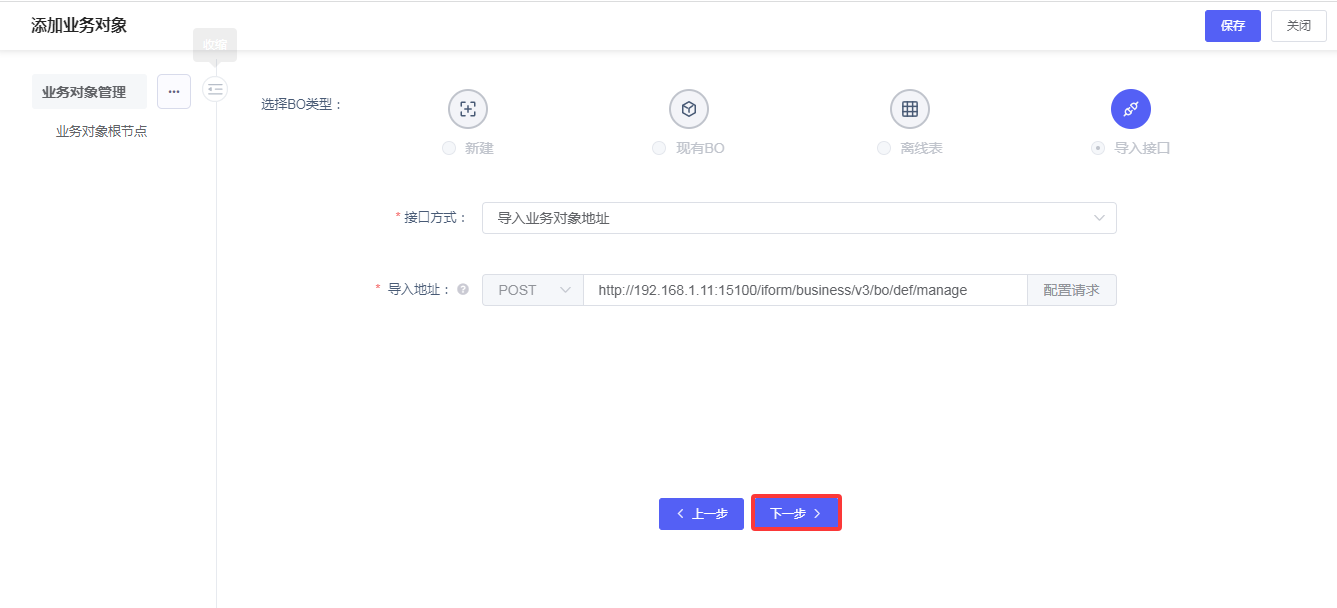Screen dimensions: 1337x608
Task: Select the 业务对象根节点 tree node
Action: [101, 131]
